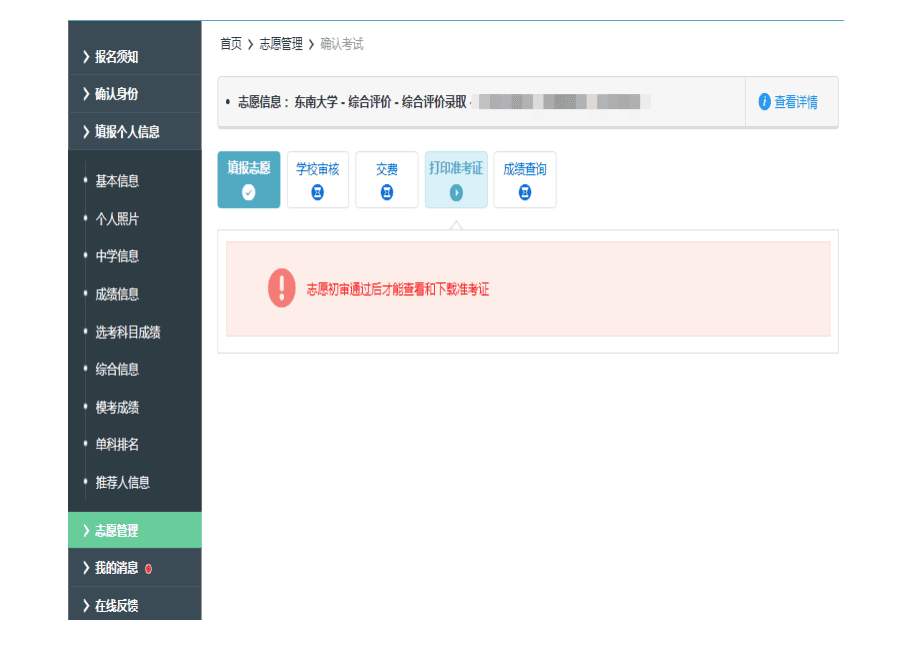916x650 pixels.
Task: Click the checkmark icon under 填报志愿
Action: (249, 193)
